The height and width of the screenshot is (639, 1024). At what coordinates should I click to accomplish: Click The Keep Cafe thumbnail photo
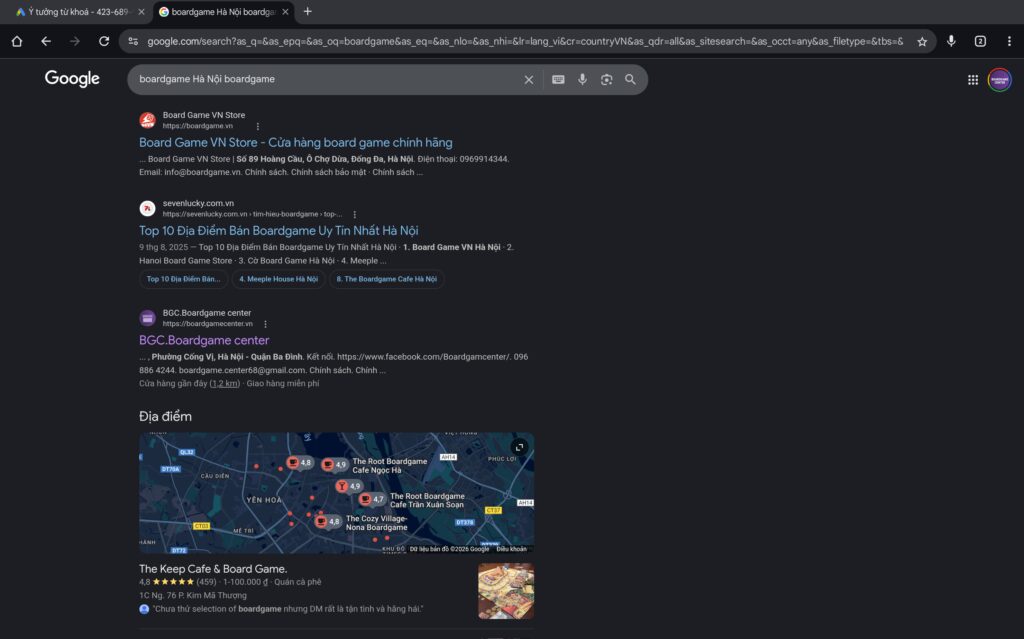505,591
